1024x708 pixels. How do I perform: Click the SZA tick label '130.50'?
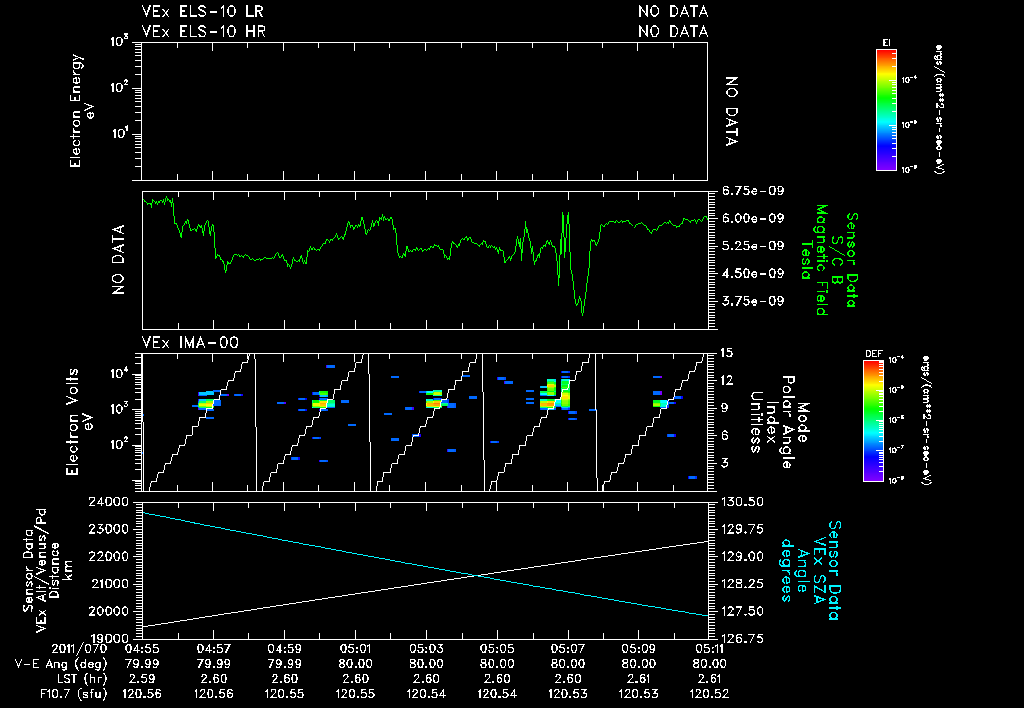742,502
